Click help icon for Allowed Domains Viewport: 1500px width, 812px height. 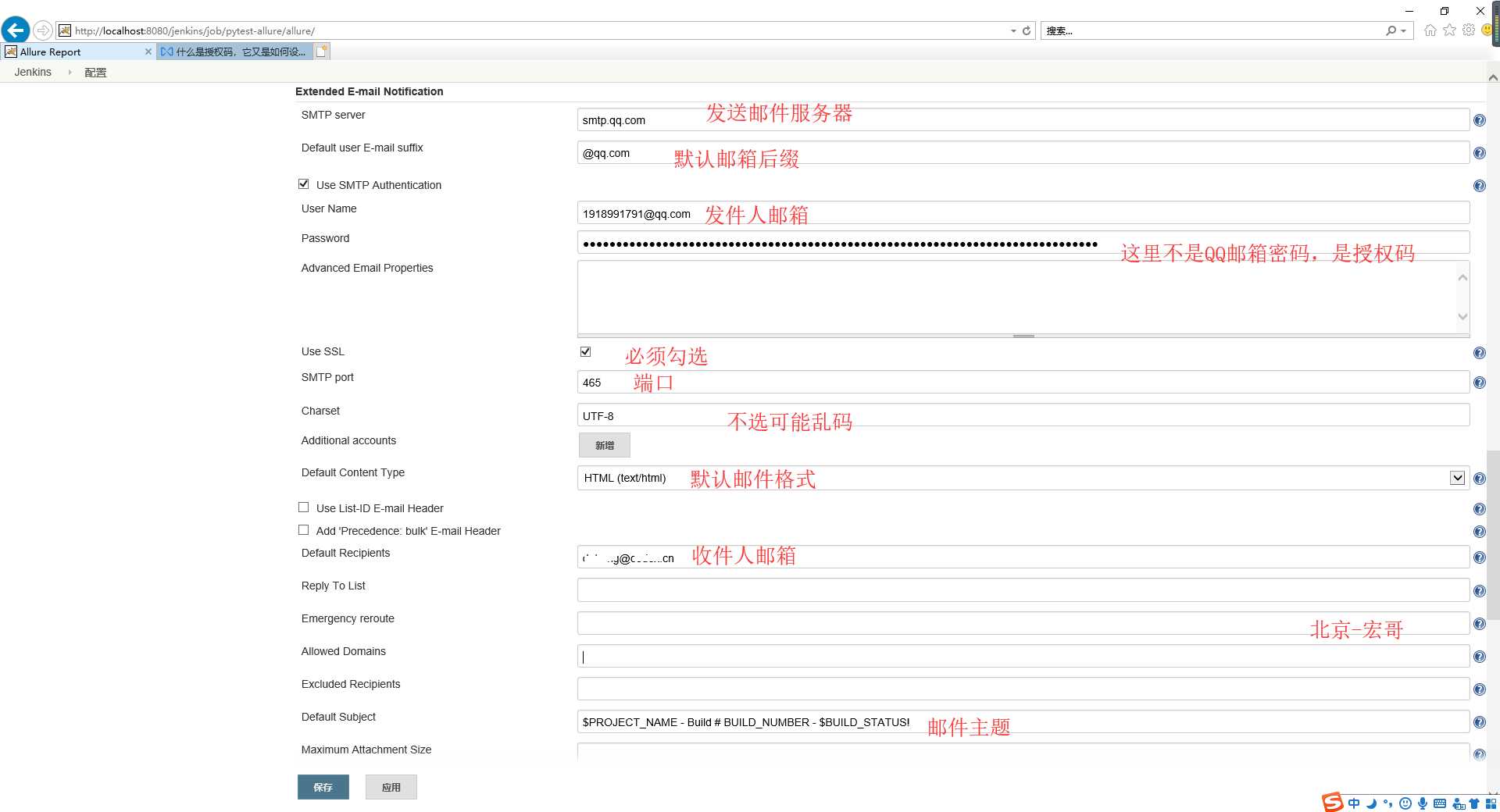click(x=1479, y=657)
